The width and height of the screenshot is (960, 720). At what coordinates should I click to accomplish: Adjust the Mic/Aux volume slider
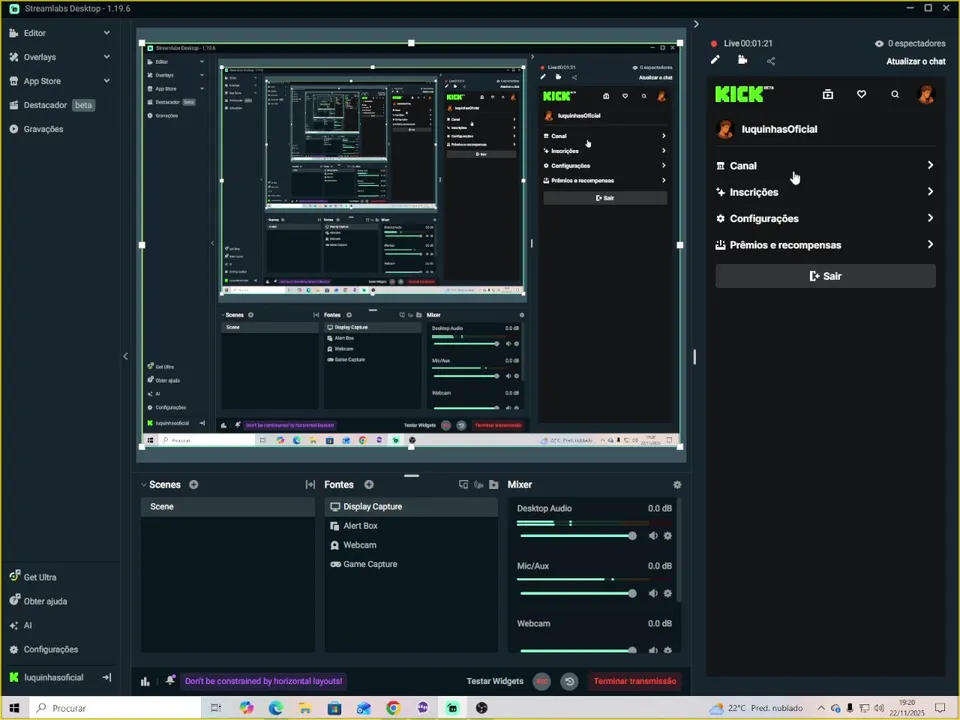pyautogui.click(x=578, y=593)
